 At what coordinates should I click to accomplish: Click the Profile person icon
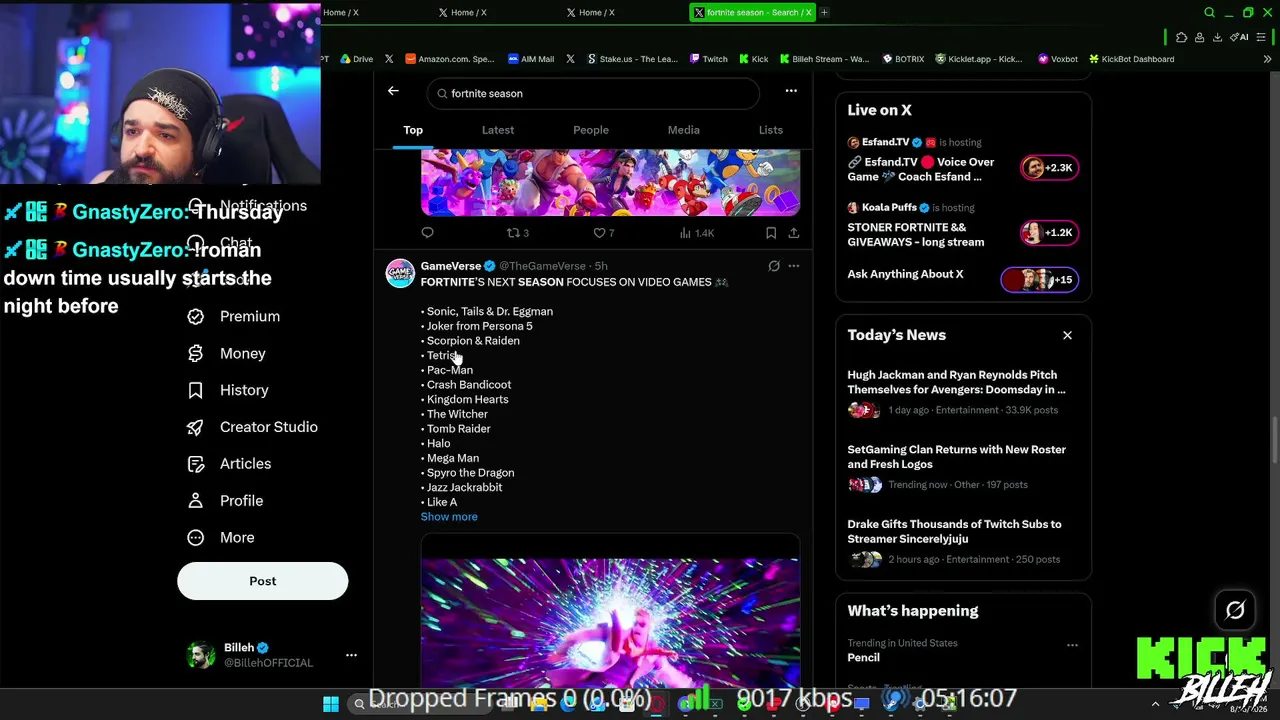pos(196,501)
